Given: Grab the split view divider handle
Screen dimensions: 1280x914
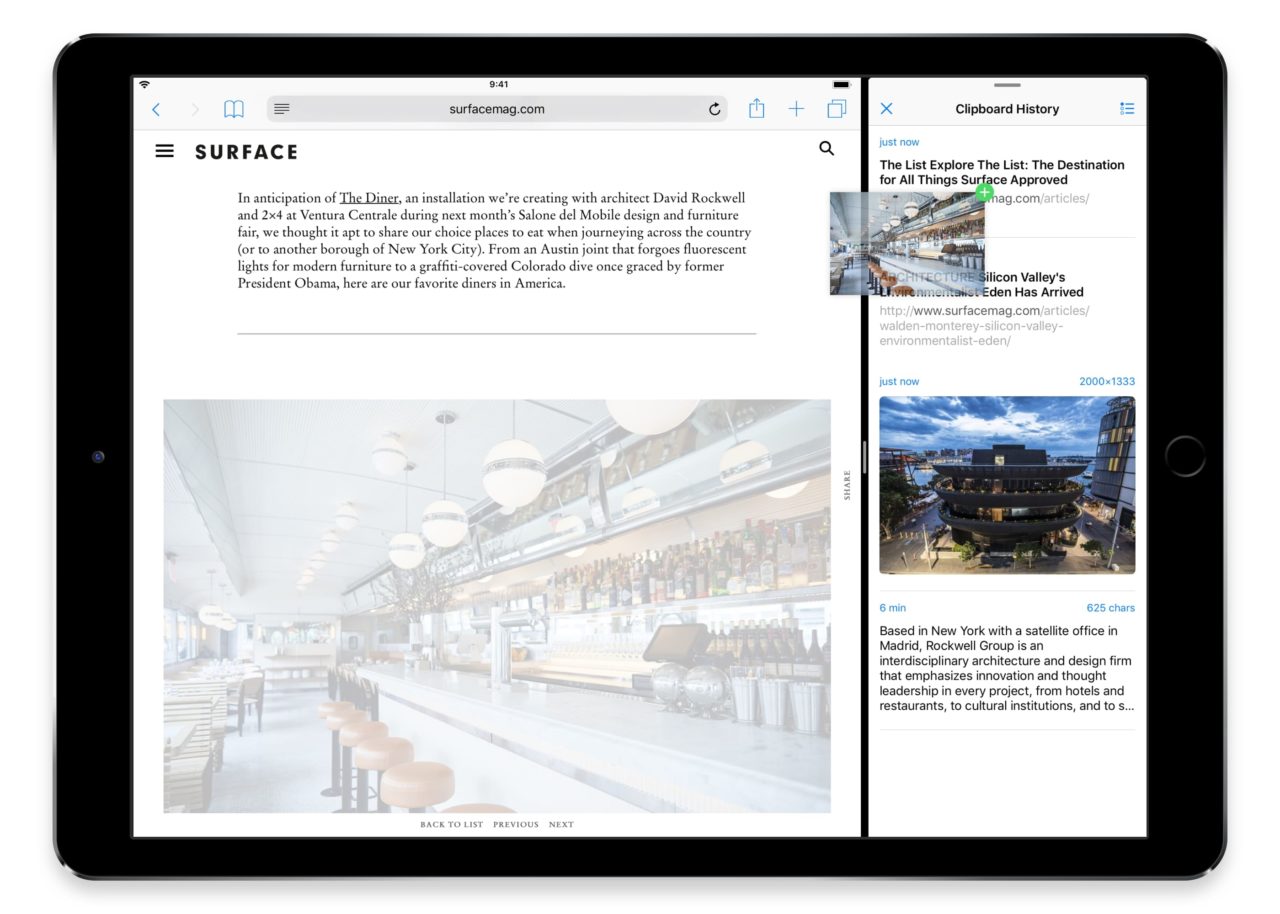Looking at the screenshot, I should click(864, 457).
